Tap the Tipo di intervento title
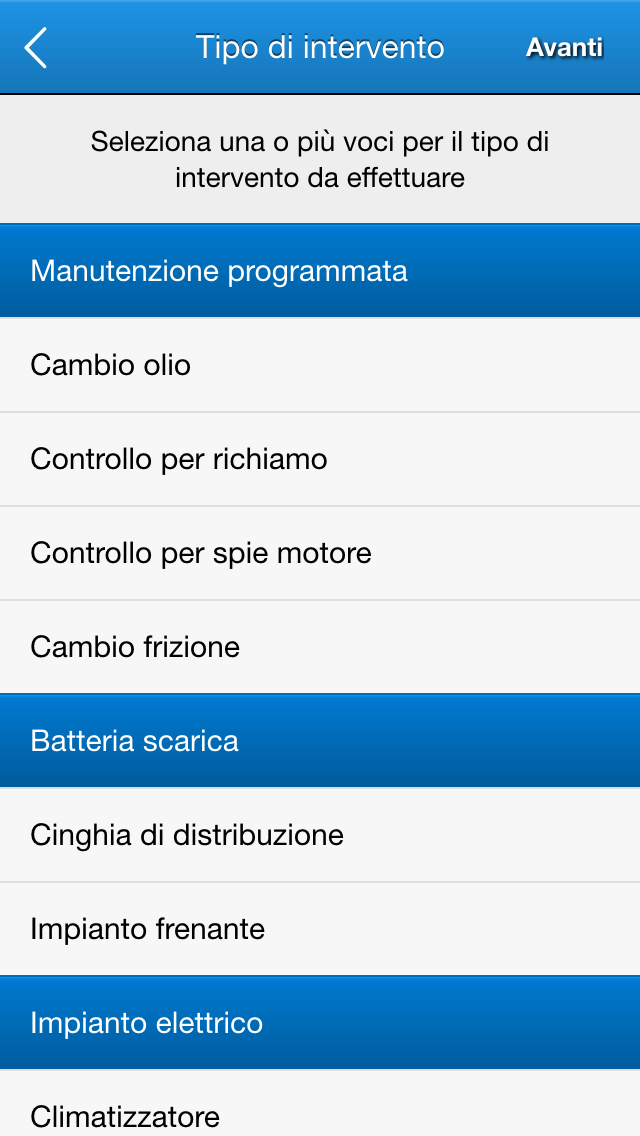Image resolution: width=640 pixels, height=1136 pixels. pos(320,47)
